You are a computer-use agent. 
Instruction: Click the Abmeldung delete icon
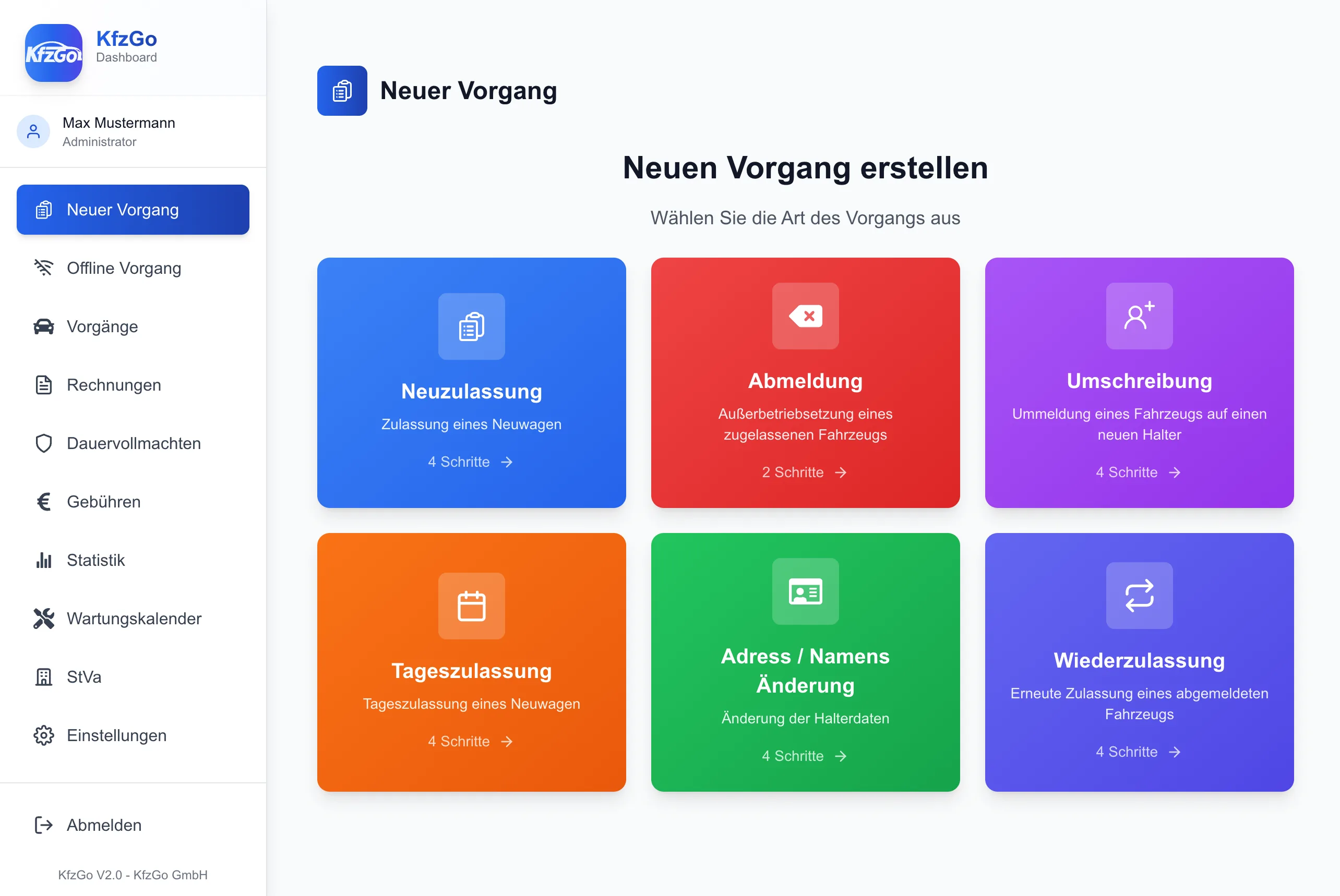pyautogui.click(x=805, y=316)
